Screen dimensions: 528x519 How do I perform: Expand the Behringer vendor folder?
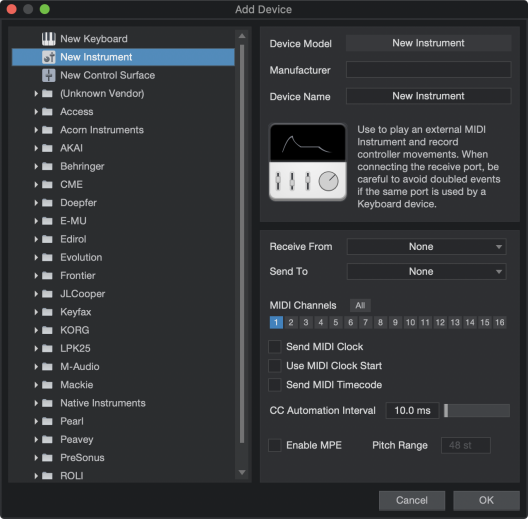pos(36,166)
